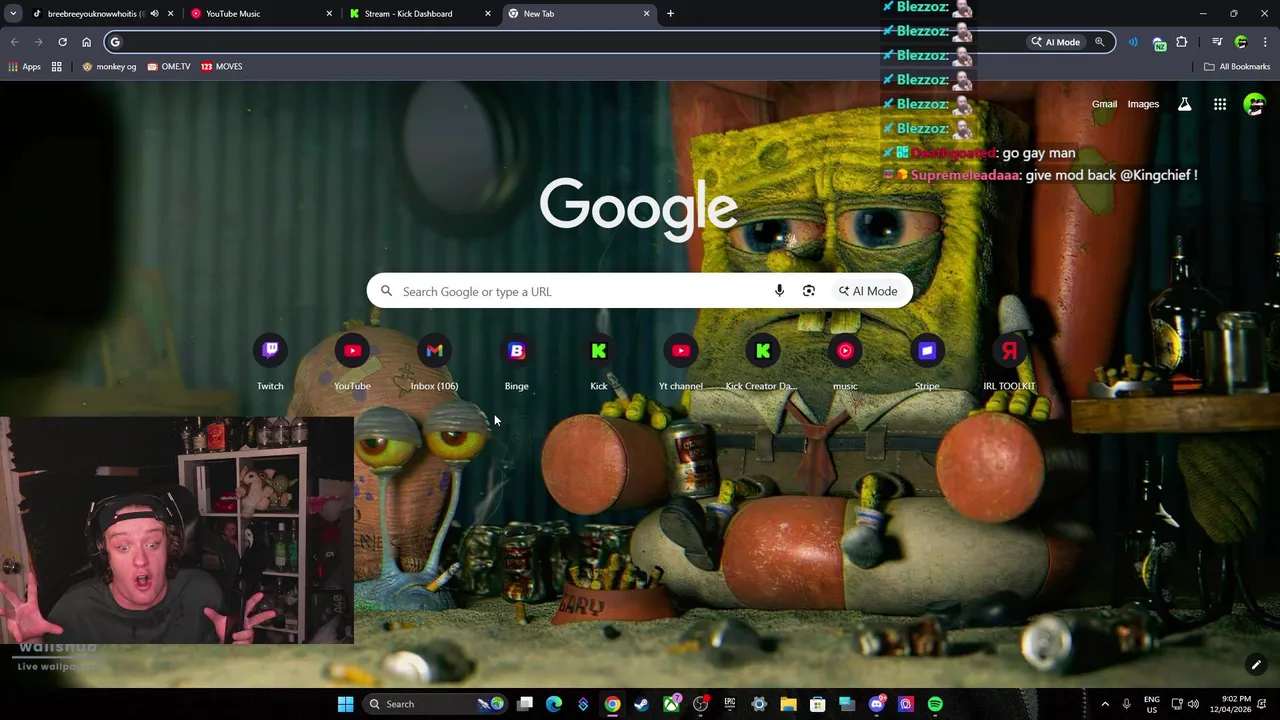
Task: Open Spotify from the taskbar
Action: (935, 704)
